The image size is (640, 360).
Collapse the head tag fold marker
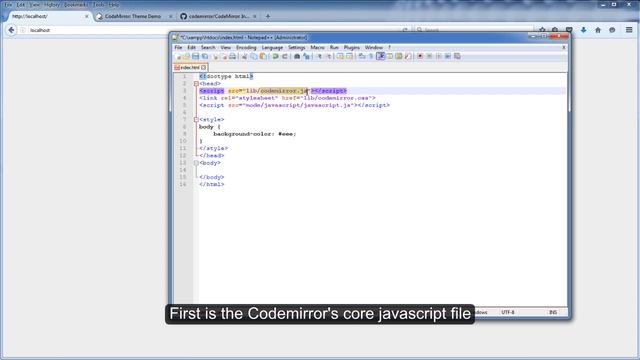click(x=196, y=84)
